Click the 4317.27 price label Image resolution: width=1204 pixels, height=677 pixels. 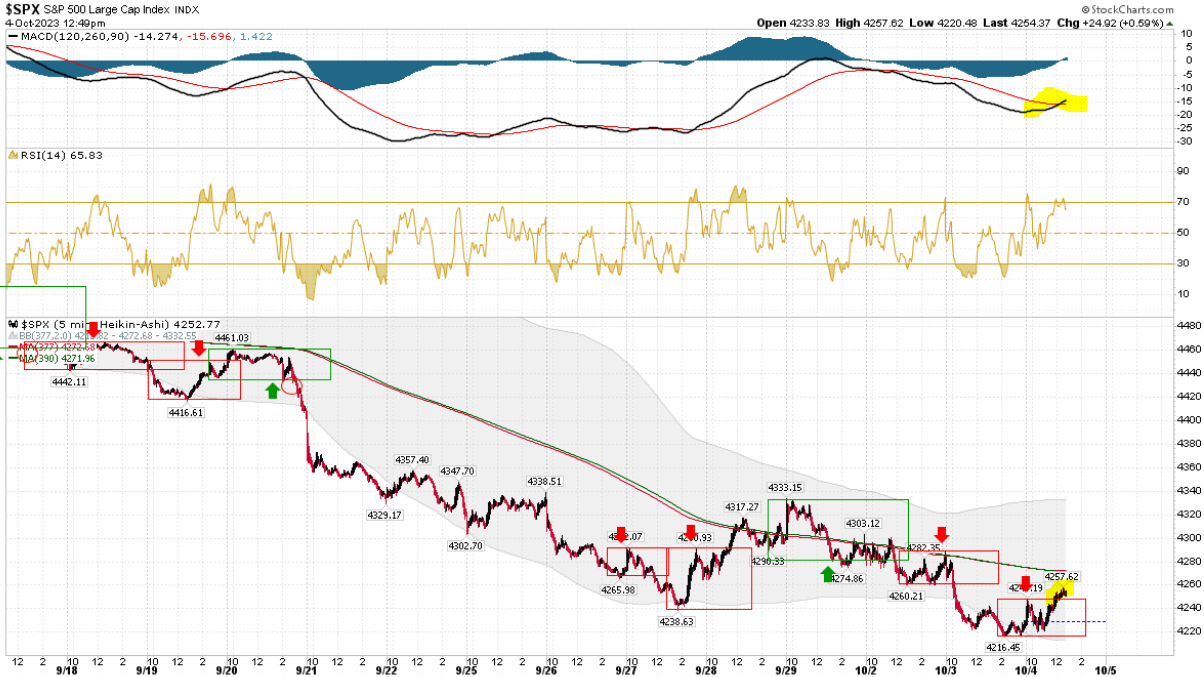click(x=741, y=507)
